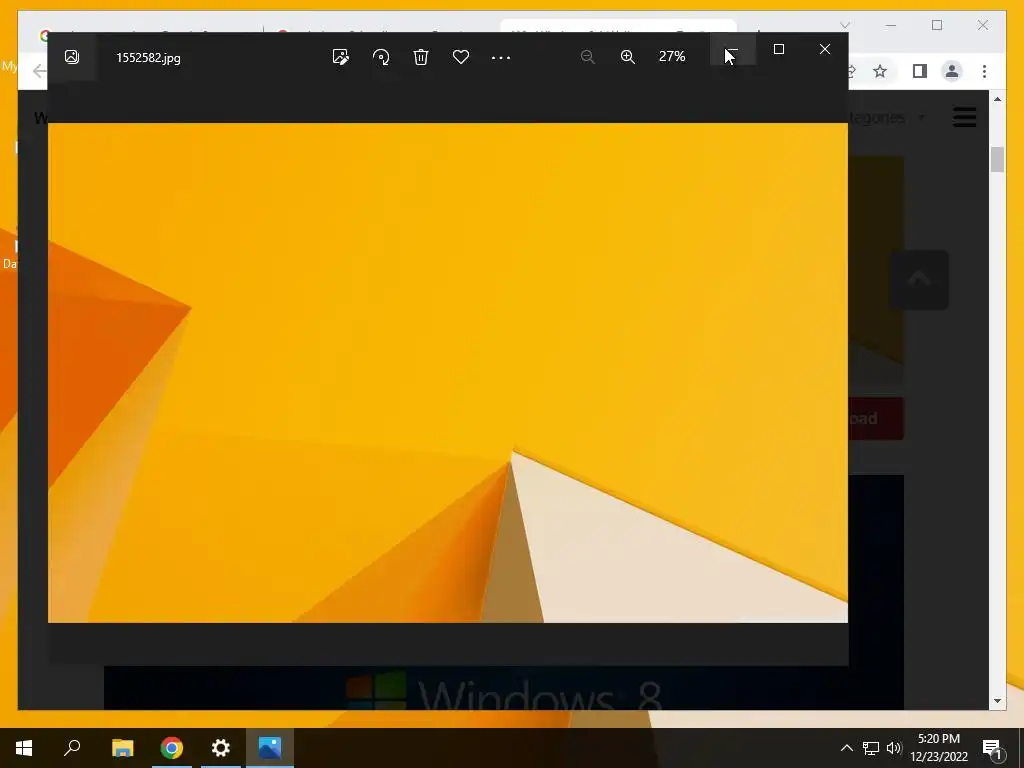Open See more three-dot menu in Photos

point(501,57)
